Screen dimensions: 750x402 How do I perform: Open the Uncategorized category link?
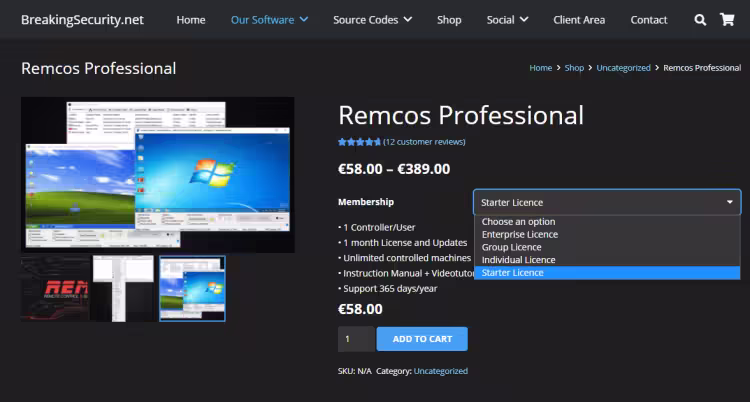point(441,371)
